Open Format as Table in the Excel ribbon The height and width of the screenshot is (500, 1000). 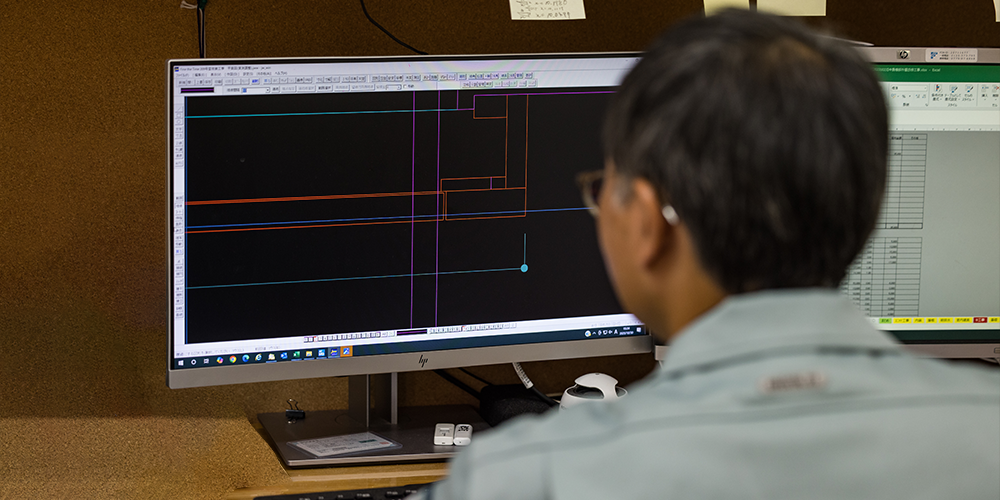click(x=953, y=92)
